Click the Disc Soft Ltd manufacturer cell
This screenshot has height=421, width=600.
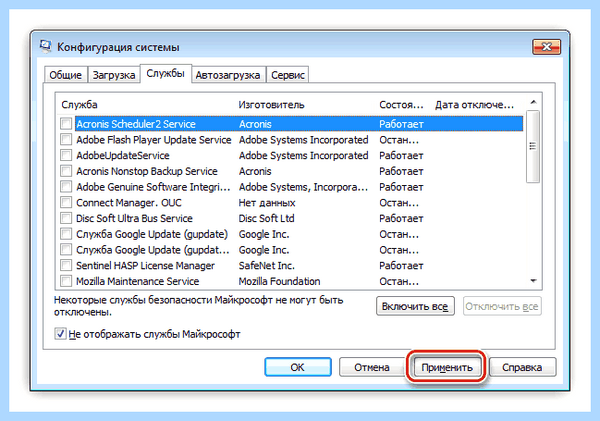(x=266, y=218)
